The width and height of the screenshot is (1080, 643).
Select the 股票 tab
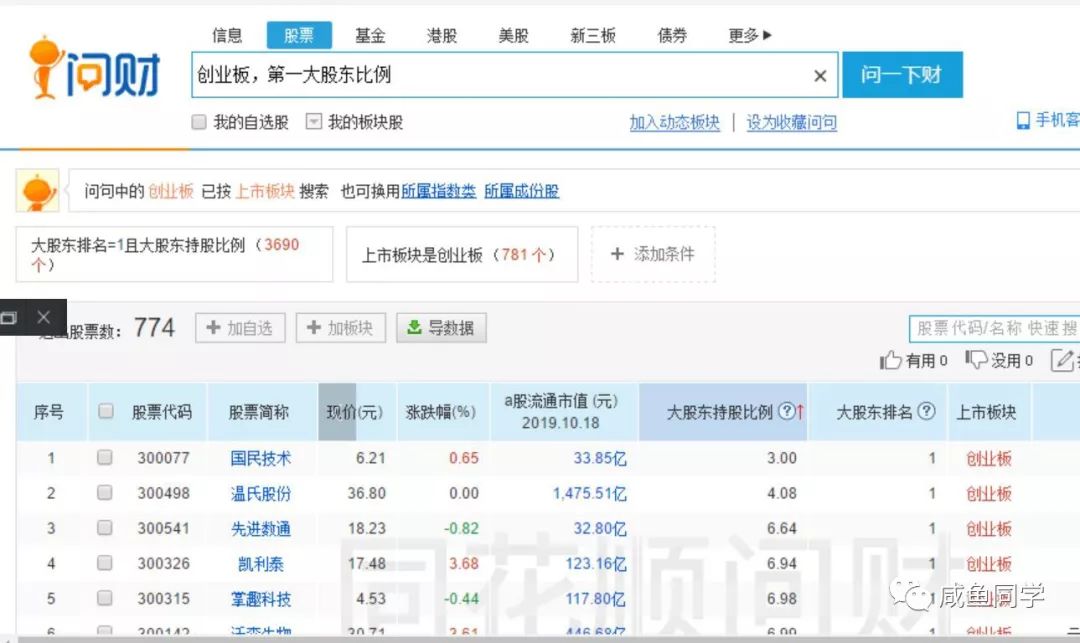[x=299, y=35]
